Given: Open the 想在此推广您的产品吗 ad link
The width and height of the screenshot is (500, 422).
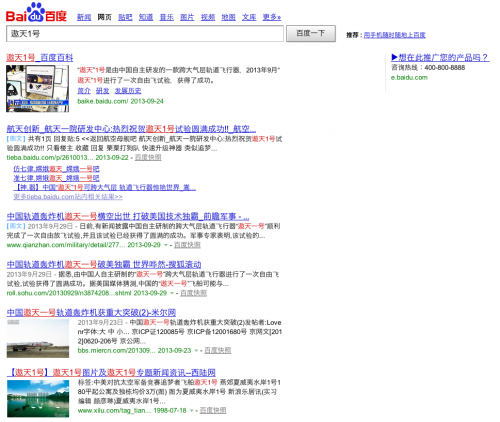Looking at the screenshot, I should coord(440,57).
